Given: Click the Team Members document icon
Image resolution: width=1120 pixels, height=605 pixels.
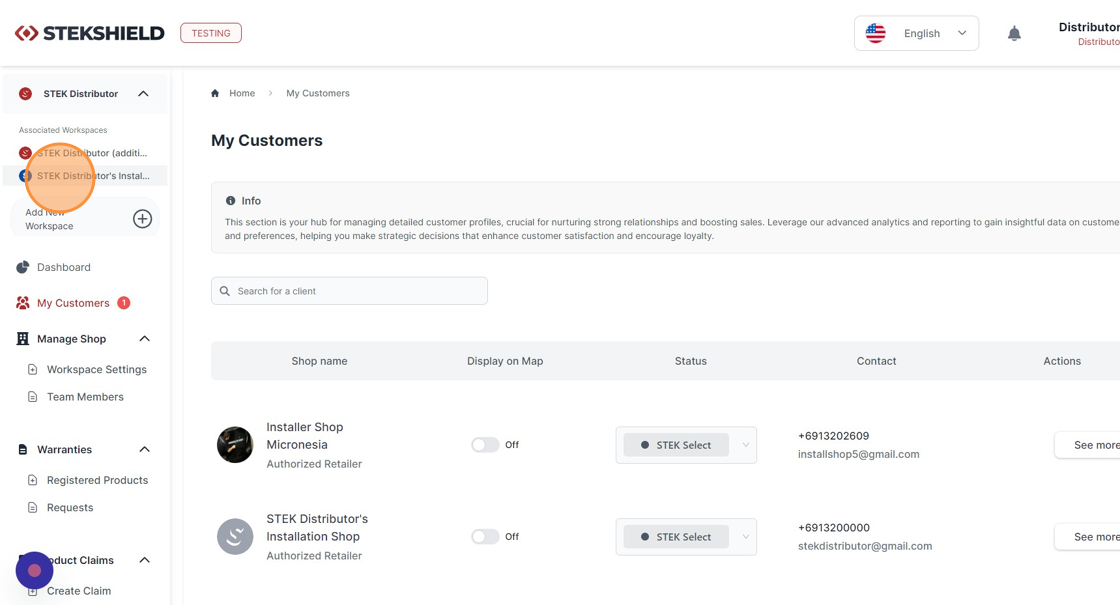Looking at the screenshot, I should tap(32, 396).
